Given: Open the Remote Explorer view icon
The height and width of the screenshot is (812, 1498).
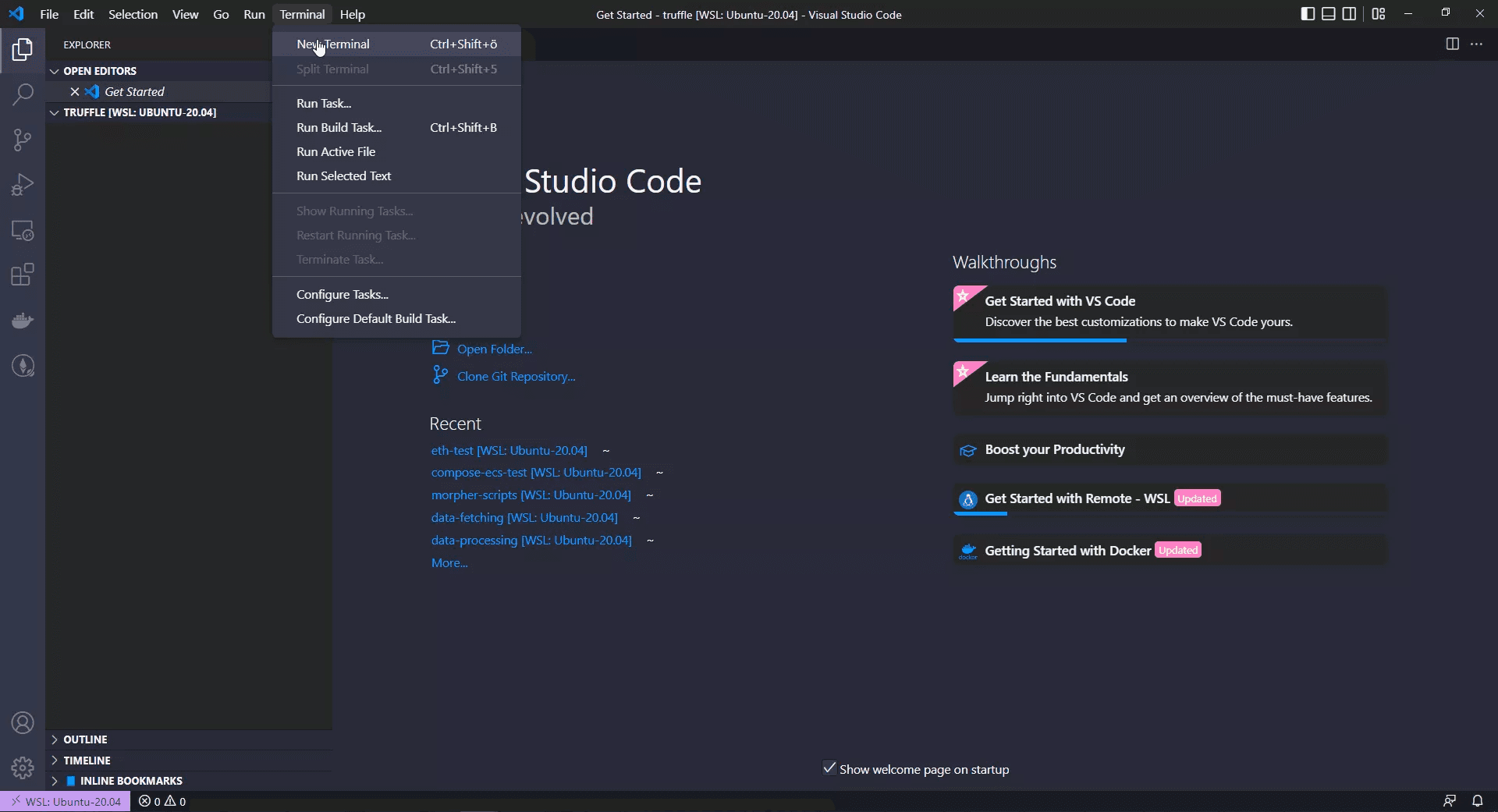Looking at the screenshot, I should 23,230.
